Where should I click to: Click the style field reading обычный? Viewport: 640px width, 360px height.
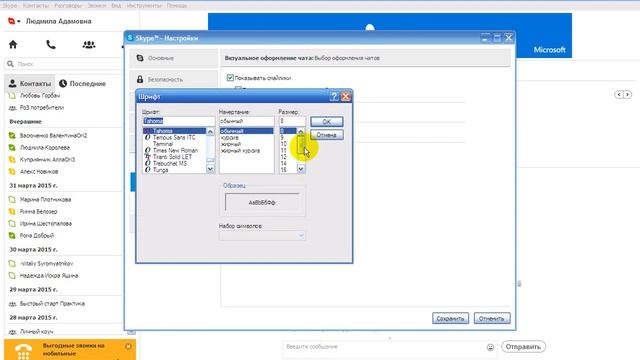pos(247,121)
